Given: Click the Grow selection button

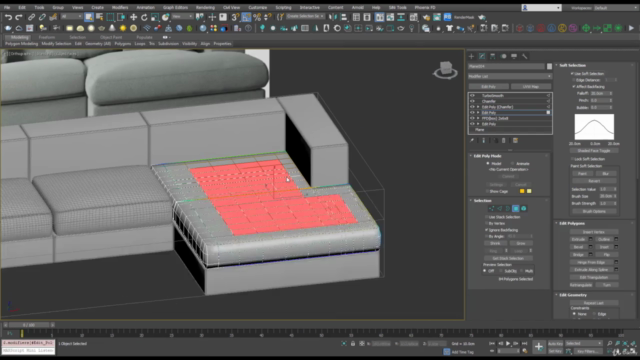Looking at the screenshot, I should [x=521, y=243].
